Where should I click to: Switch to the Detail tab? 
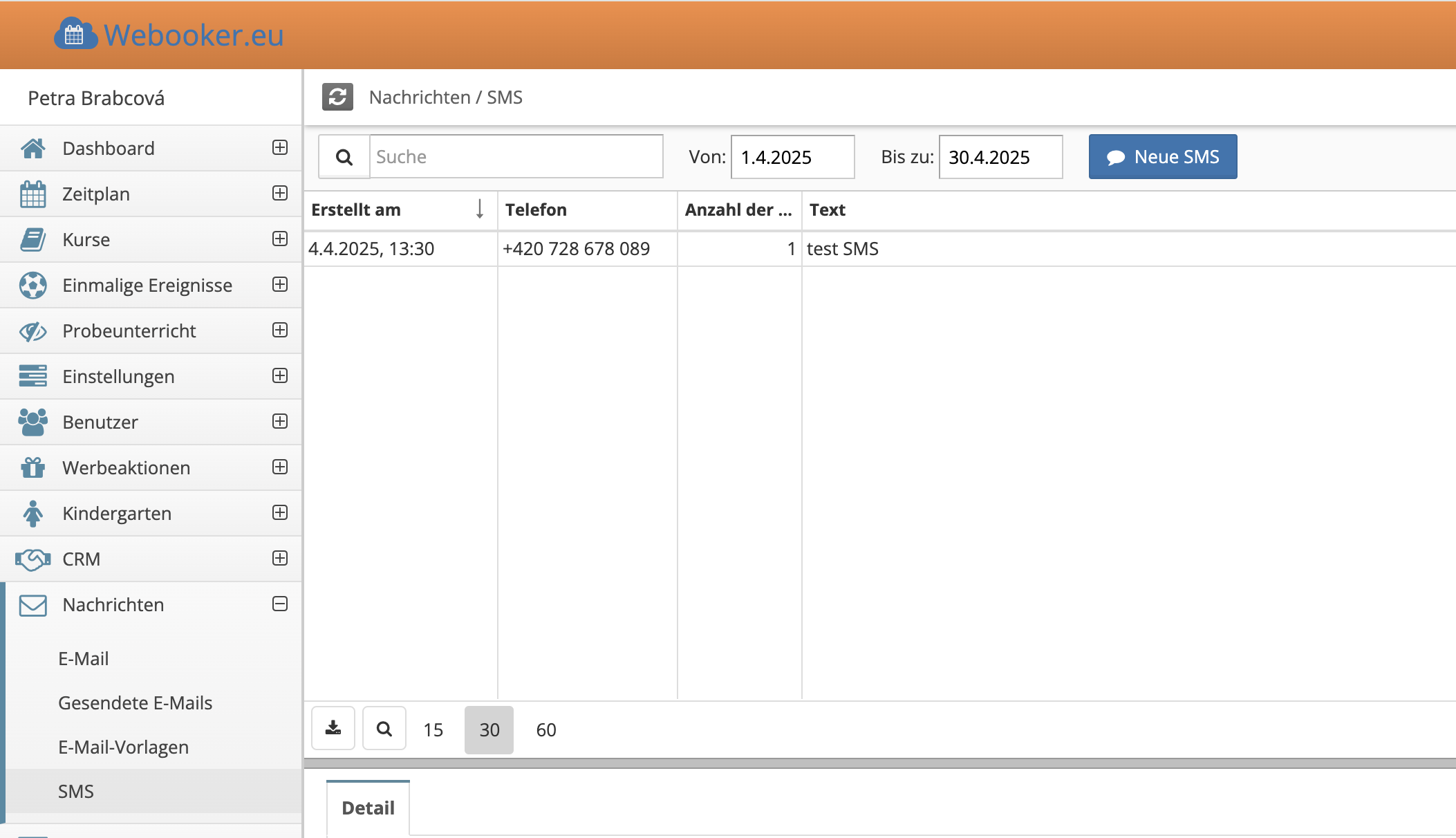tap(368, 808)
